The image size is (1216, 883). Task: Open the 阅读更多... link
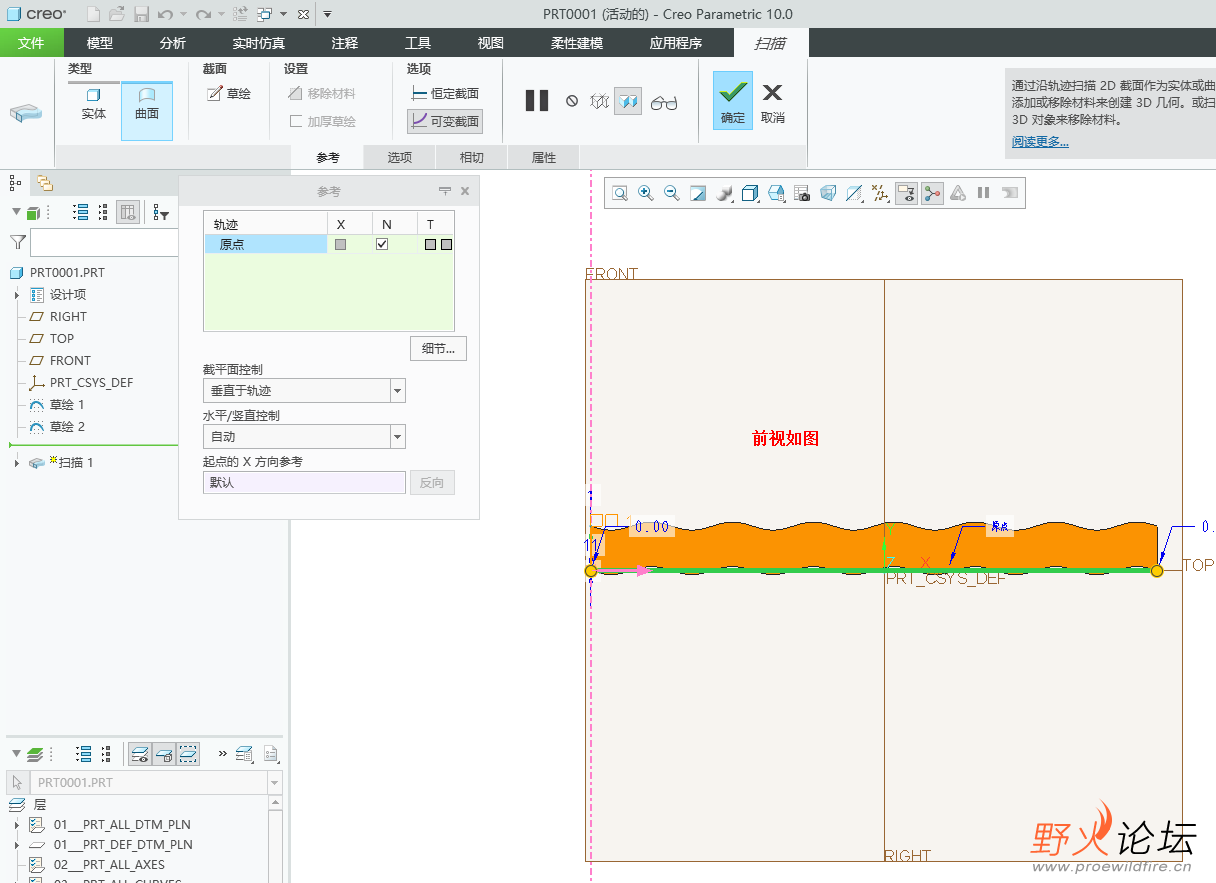(x=1040, y=142)
